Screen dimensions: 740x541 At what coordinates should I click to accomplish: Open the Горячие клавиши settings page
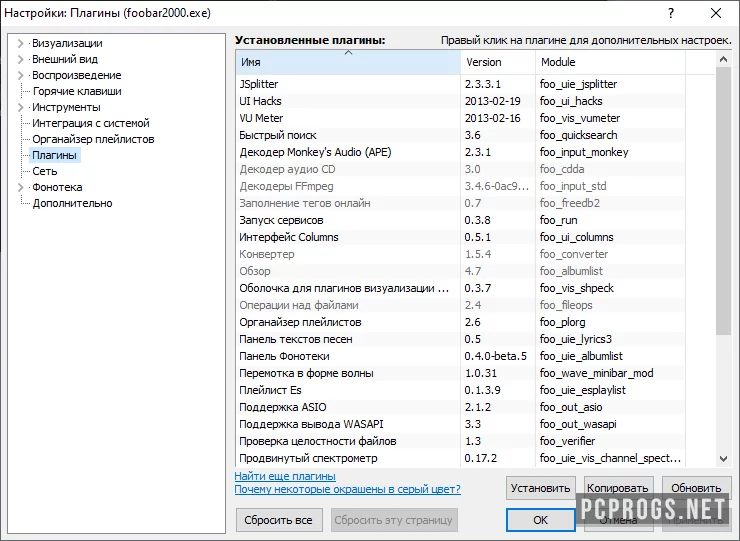coord(77,91)
